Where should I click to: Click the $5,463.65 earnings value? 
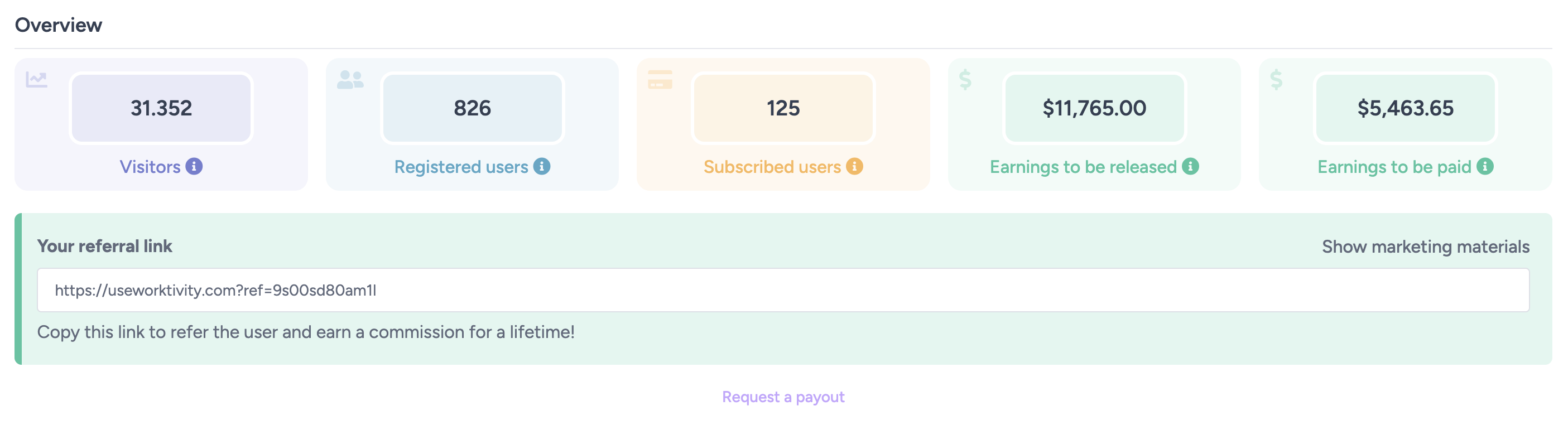(1405, 108)
